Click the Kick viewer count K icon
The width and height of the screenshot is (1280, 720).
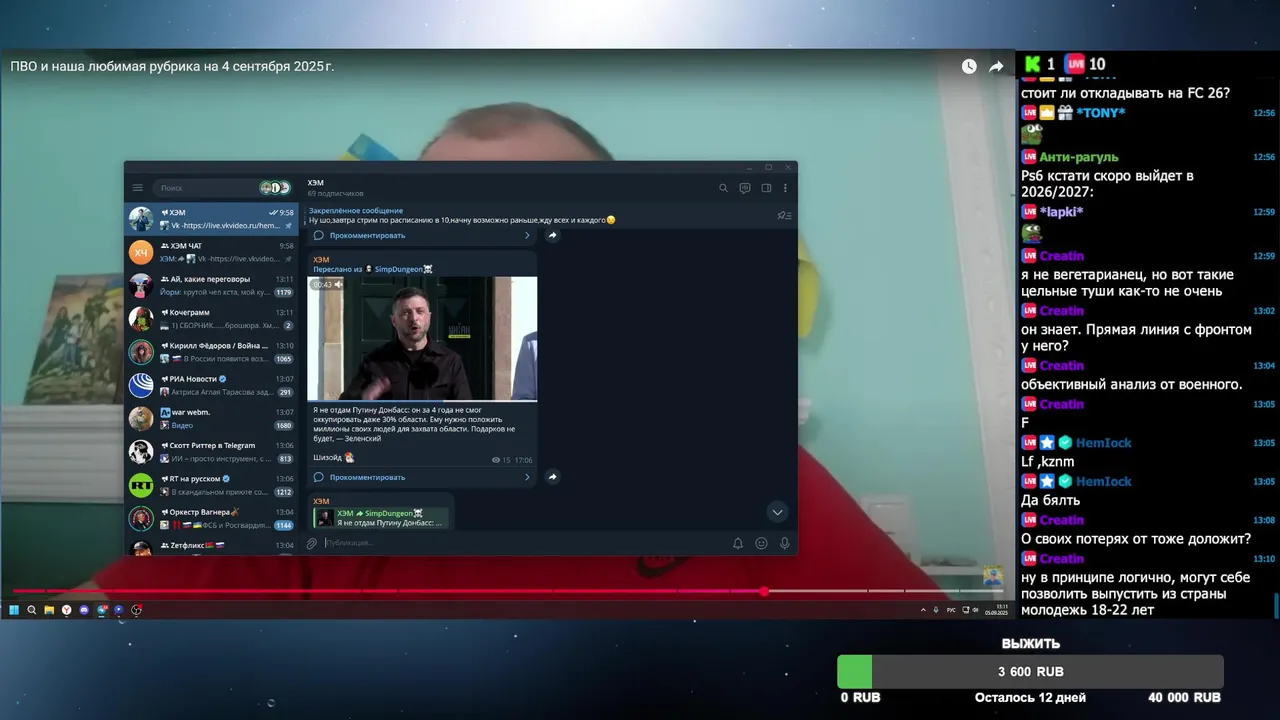[x=1032, y=64]
